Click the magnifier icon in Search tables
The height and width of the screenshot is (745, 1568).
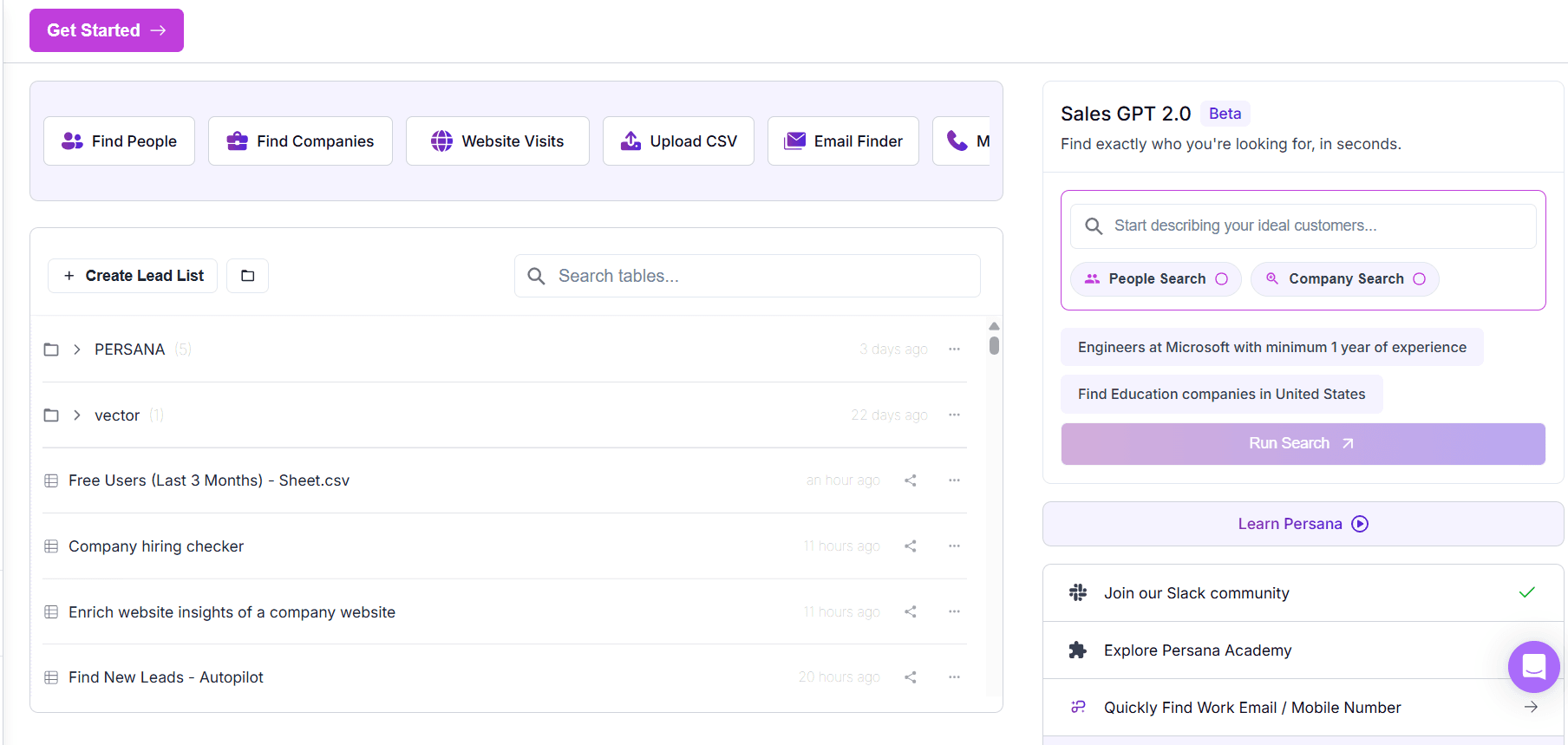(537, 276)
